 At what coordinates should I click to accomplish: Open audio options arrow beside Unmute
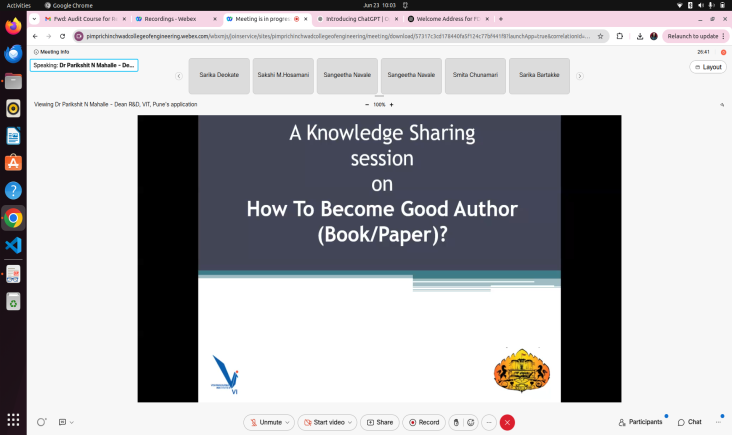click(288, 422)
